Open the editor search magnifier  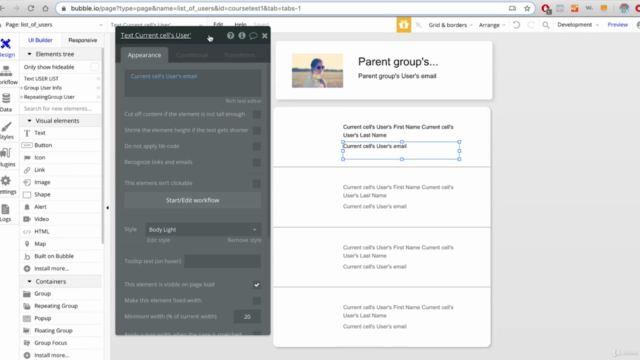[546, 25]
